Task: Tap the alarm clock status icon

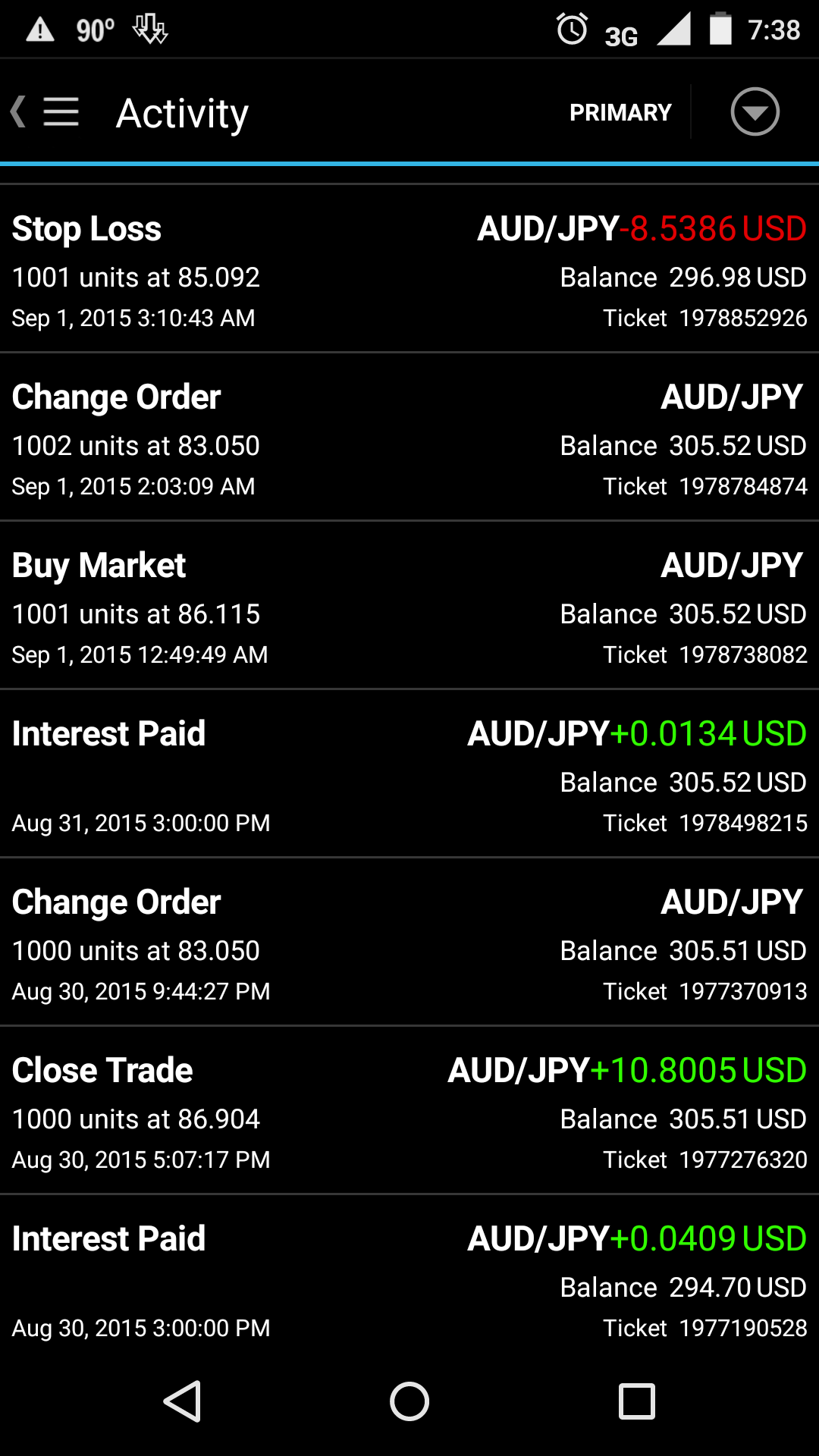Action: pos(572,30)
